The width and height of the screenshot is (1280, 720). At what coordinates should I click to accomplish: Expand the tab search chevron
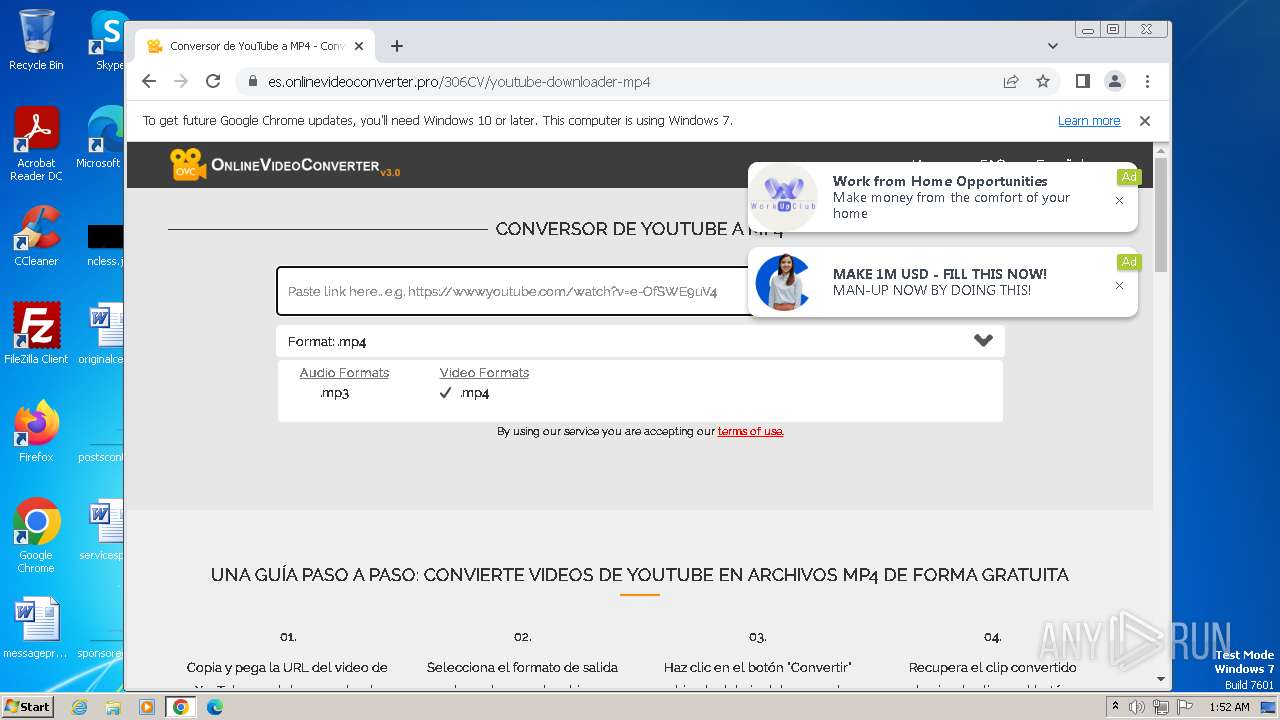click(1053, 46)
